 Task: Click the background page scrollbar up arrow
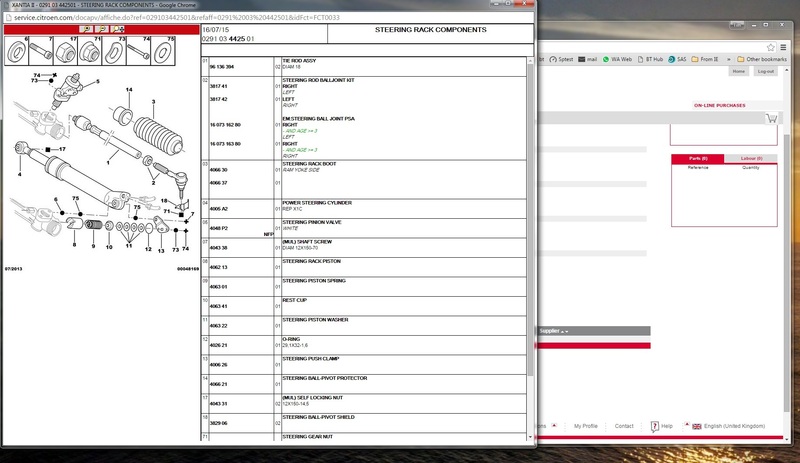click(x=787, y=70)
